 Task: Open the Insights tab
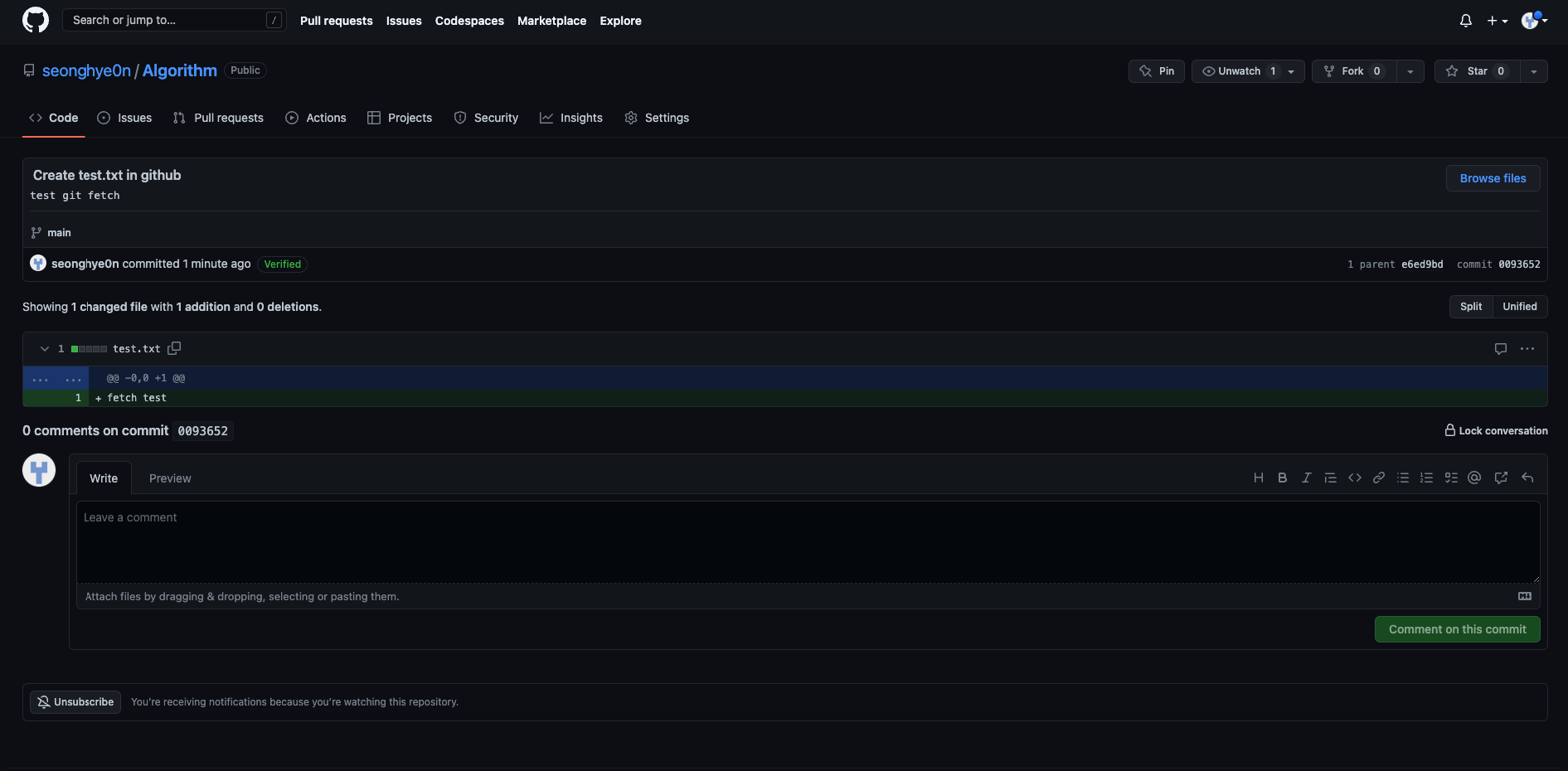point(571,118)
